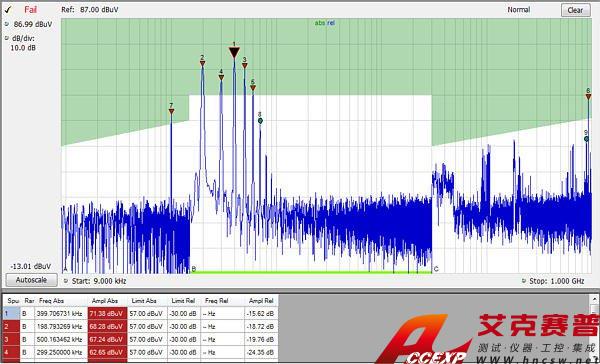Viewport: 600px width, 364px height.
Task: Click the Clear button
Action: [x=576, y=10]
